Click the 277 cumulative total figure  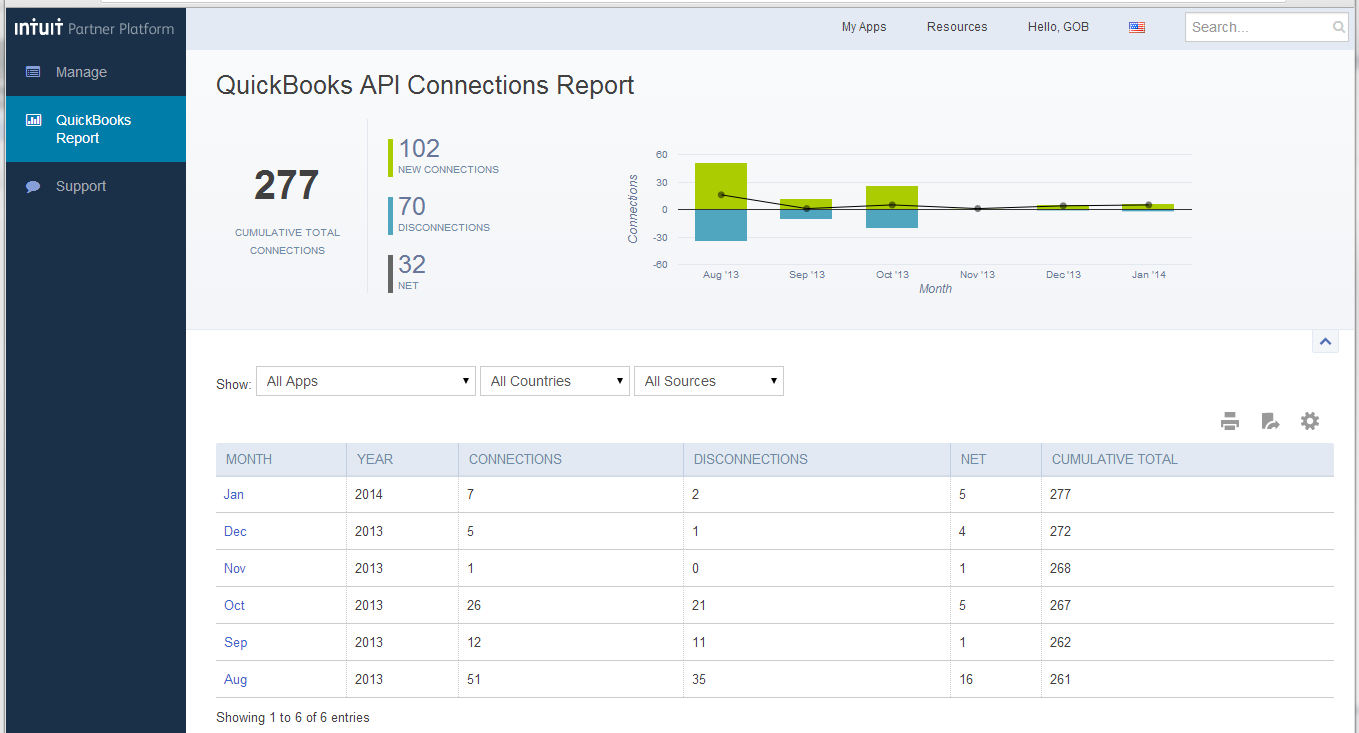coord(287,186)
